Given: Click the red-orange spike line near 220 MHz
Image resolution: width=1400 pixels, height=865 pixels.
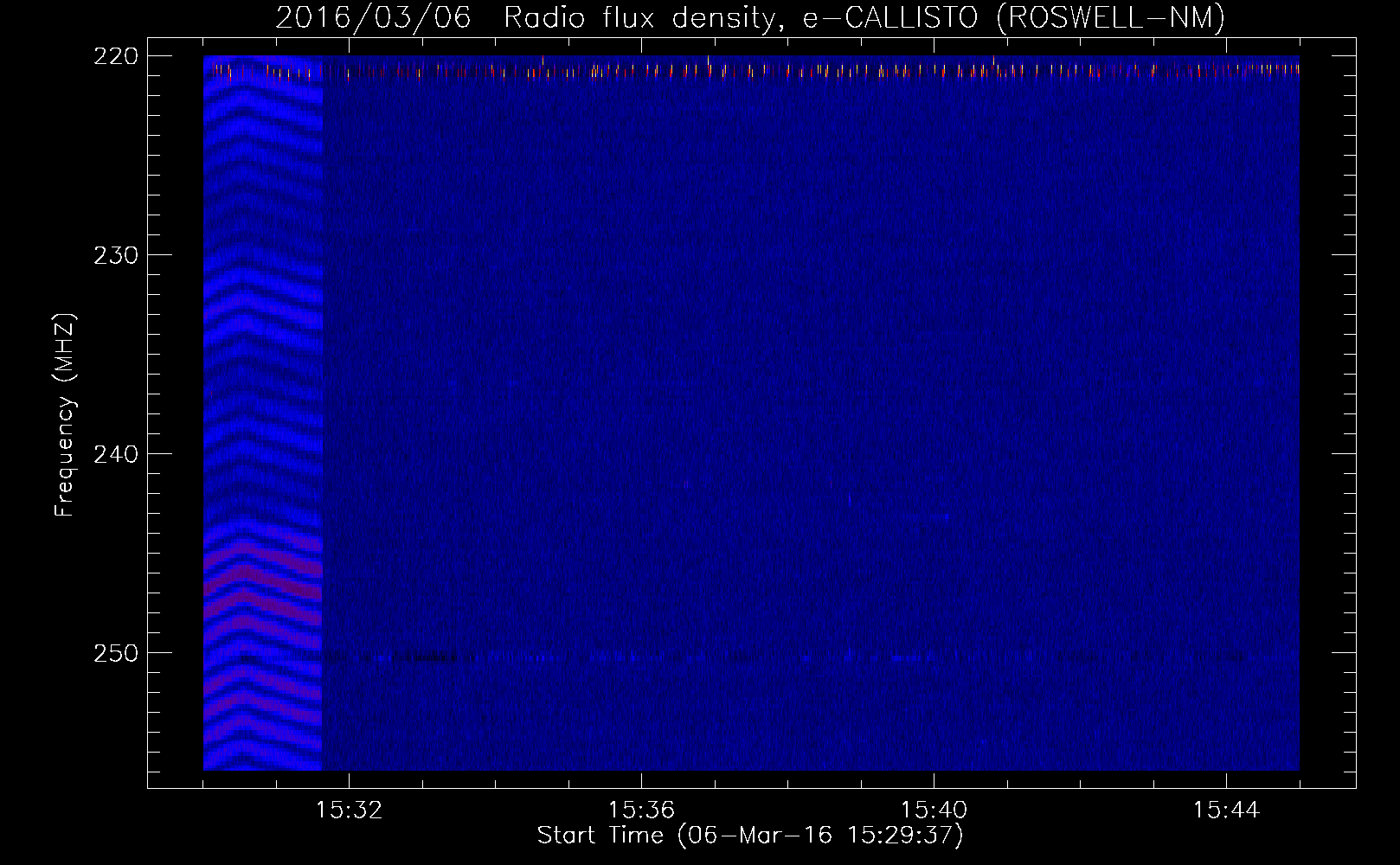Looking at the screenshot, I should 751,71.
